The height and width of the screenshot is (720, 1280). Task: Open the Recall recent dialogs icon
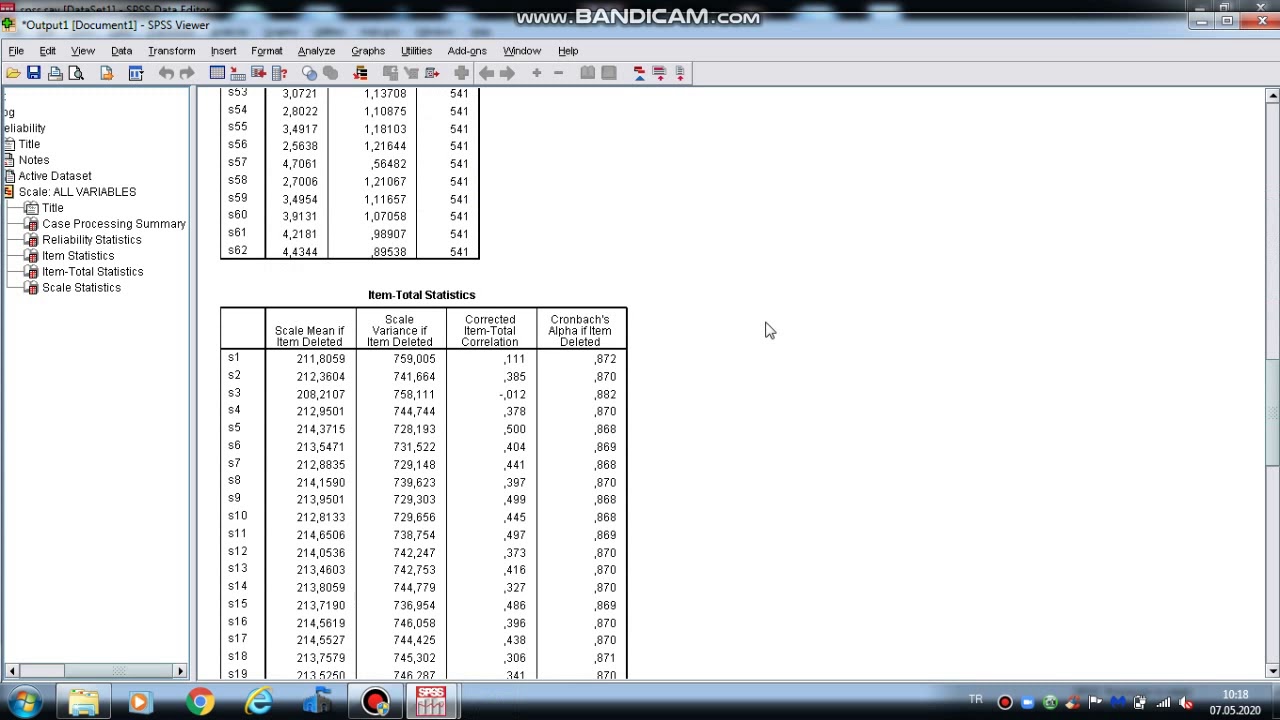[x=136, y=73]
